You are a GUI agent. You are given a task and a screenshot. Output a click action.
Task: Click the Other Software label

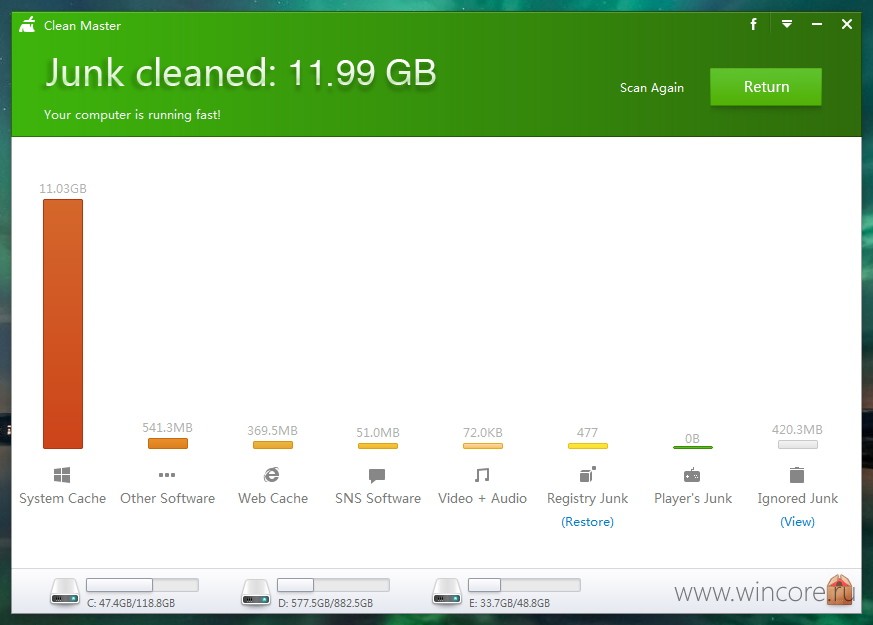point(168,498)
